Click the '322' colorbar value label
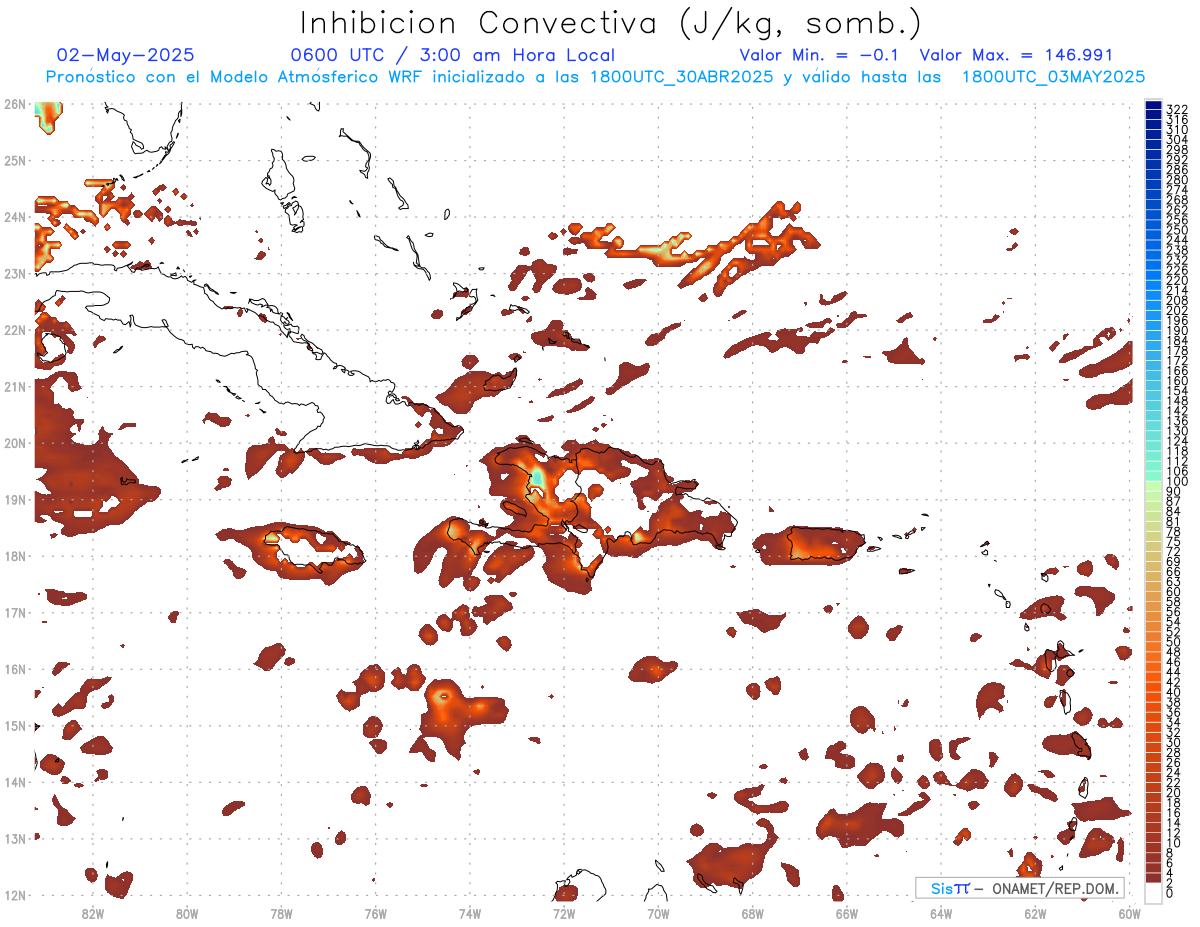The height and width of the screenshot is (927, 1200). point(1177,109)
